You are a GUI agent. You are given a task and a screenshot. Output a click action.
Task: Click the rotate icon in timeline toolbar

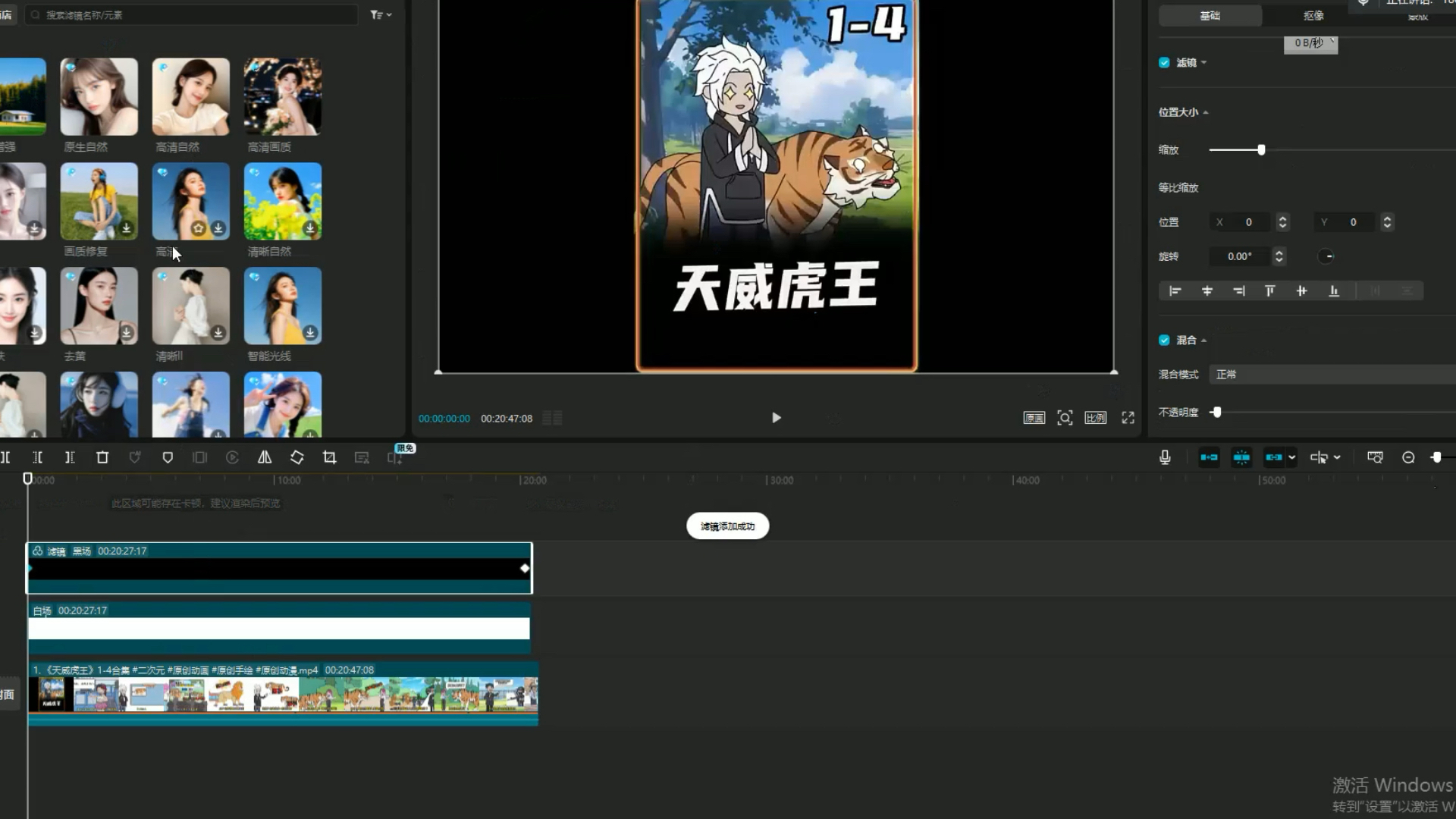coord(297,457)
